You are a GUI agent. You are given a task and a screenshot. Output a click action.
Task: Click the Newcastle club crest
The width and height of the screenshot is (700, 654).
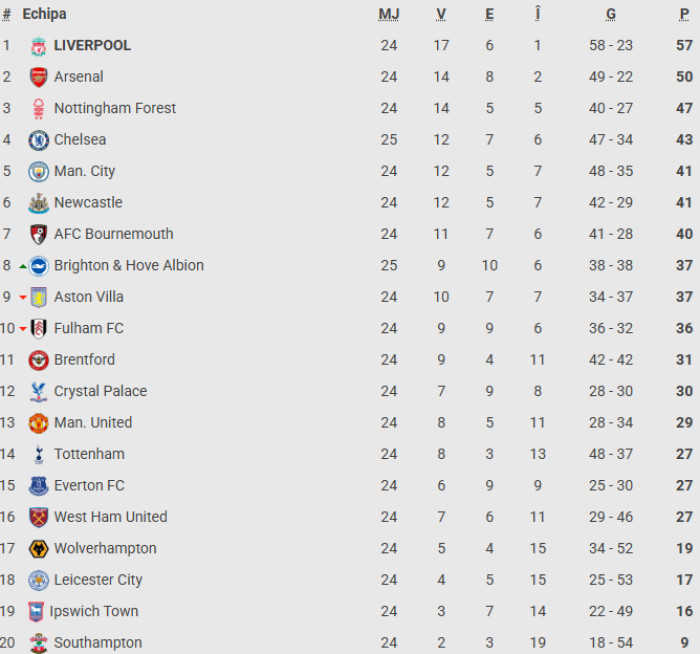pos(38,203)
